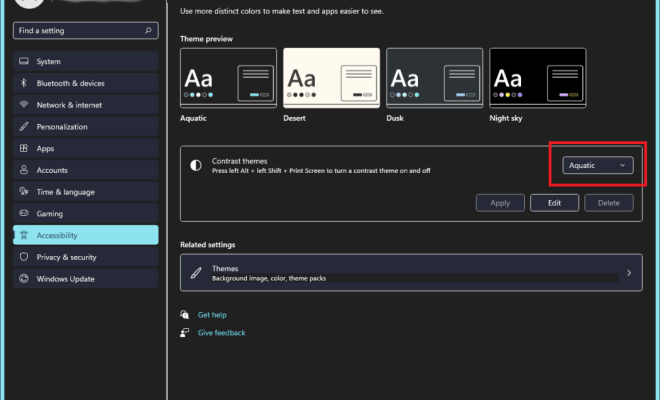The width and height of the screenshot is (660, 400).
Task: Click the Desert theme name label
Action: coord(294,118)
